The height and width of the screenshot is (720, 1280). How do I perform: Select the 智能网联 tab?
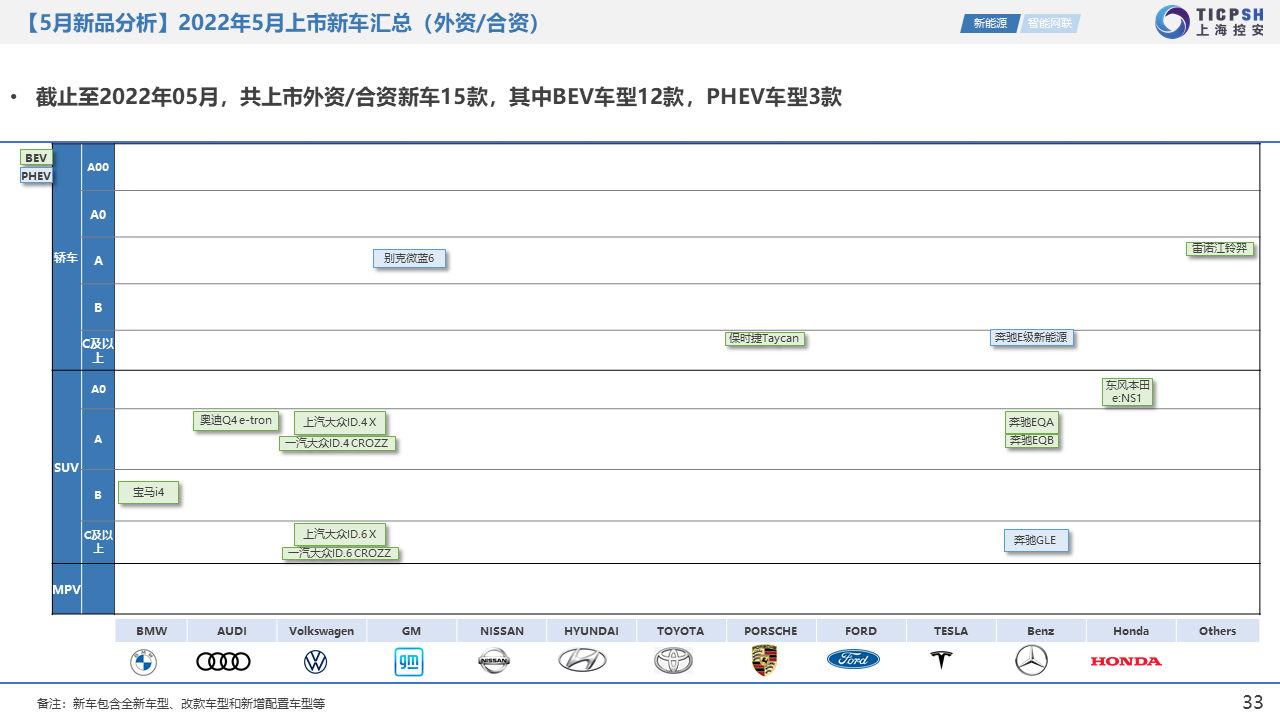(x=1049, y=23)
